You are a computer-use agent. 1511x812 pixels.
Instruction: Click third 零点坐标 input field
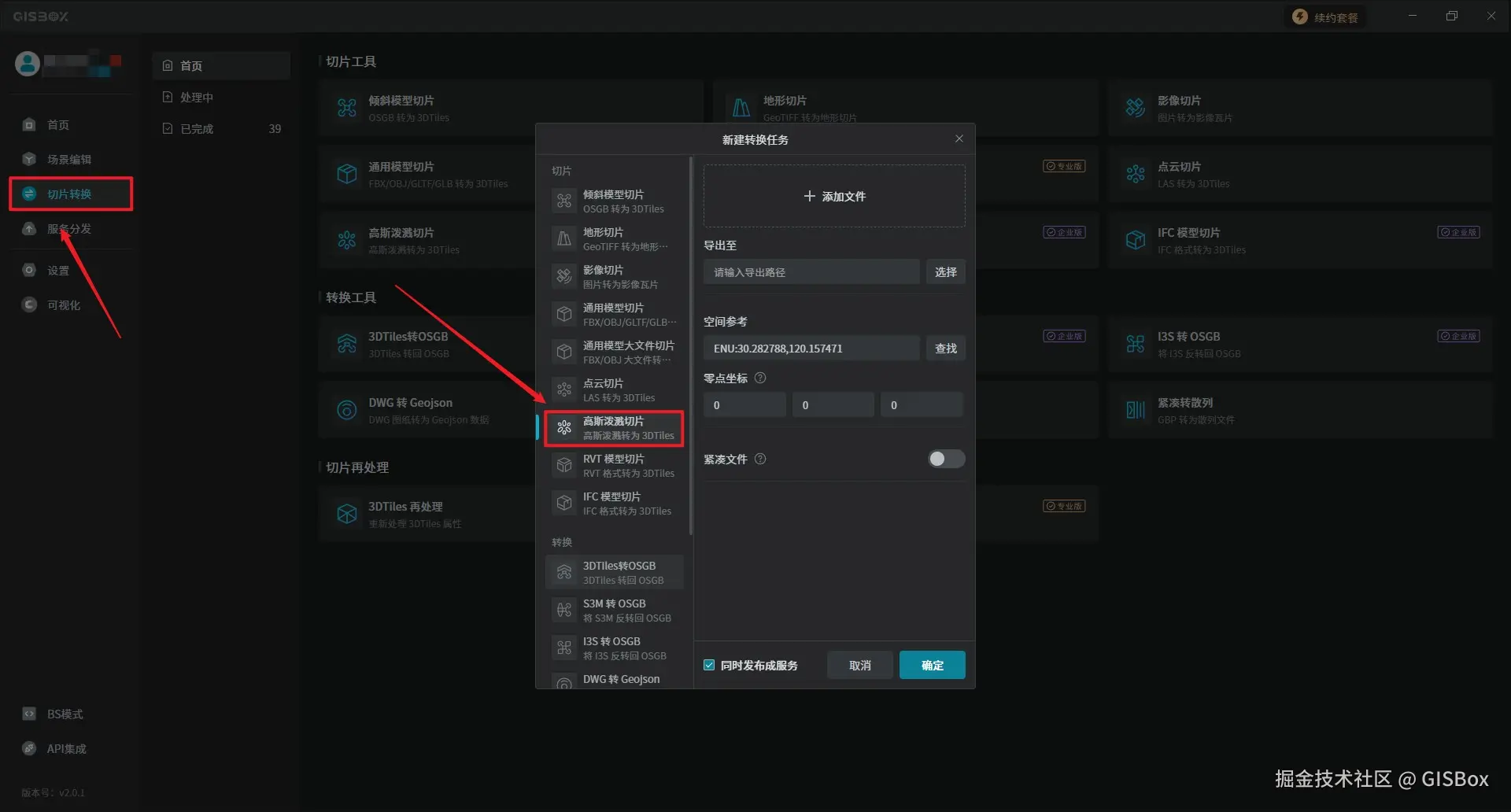point(922,405)
